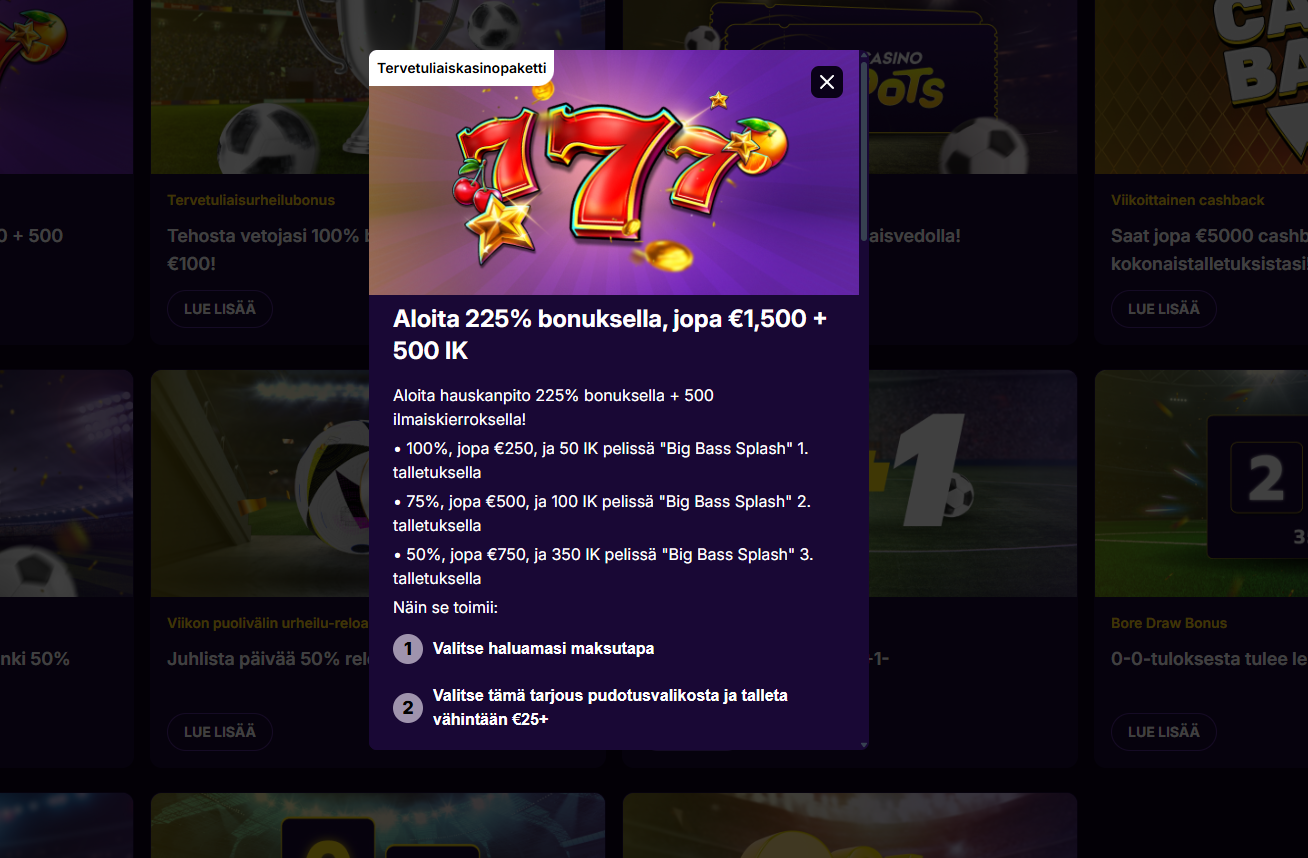Click the small down arrow of the popup scrollbar
Viewport: 1308px width, 858px height.
pos(864,745)
